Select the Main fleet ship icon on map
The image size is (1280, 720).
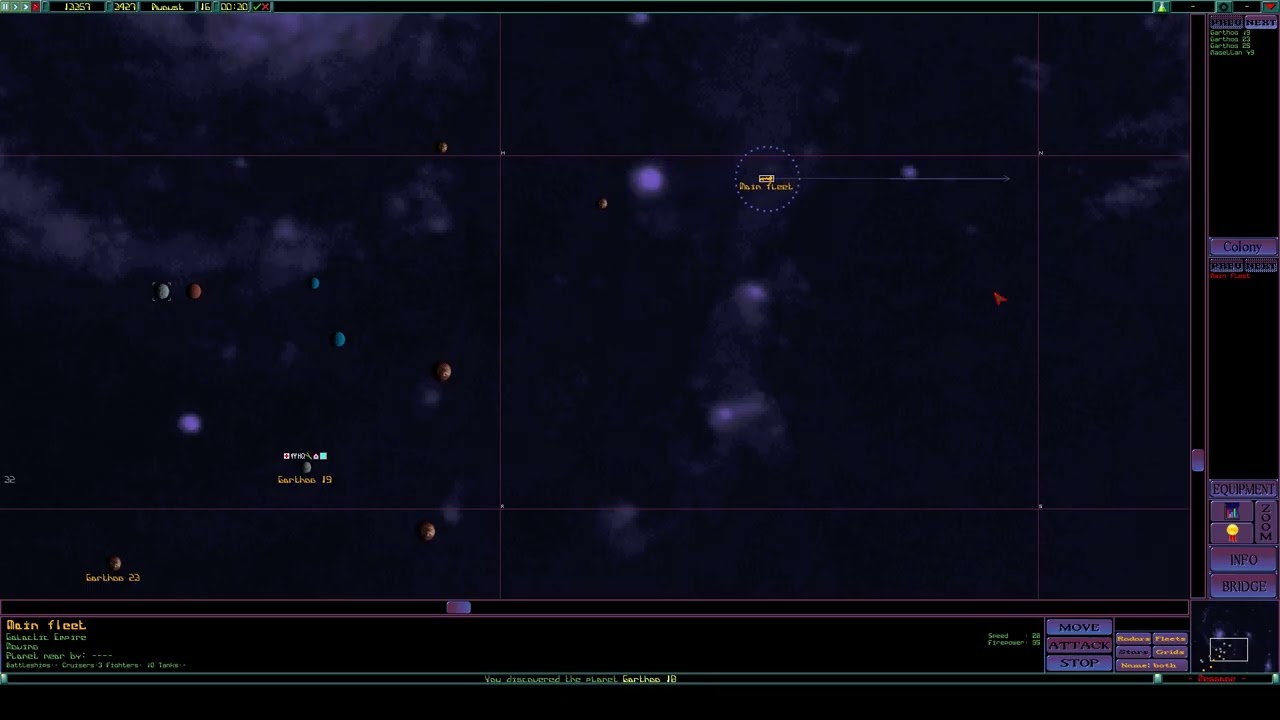point(766,178)
